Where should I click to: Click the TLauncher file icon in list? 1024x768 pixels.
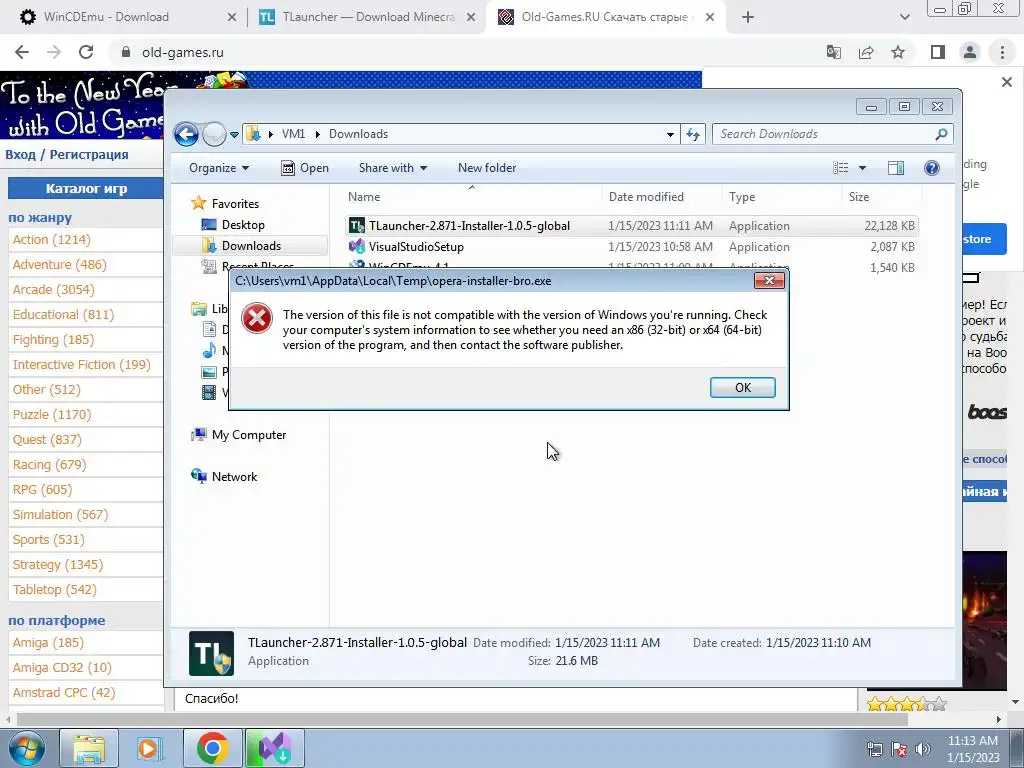(357, 226)
